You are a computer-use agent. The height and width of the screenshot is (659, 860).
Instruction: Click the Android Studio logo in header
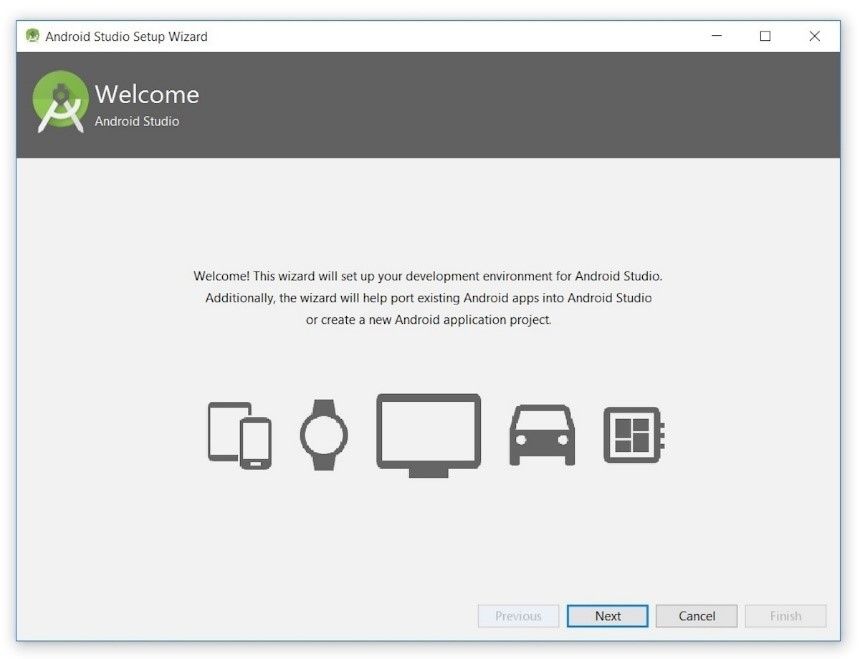tap(60, 102)
